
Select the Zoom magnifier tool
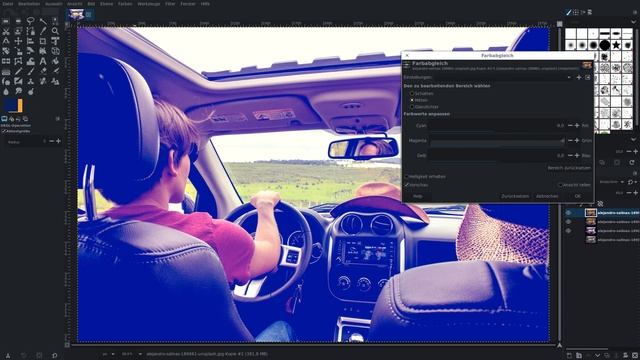(x=55, y=31)
